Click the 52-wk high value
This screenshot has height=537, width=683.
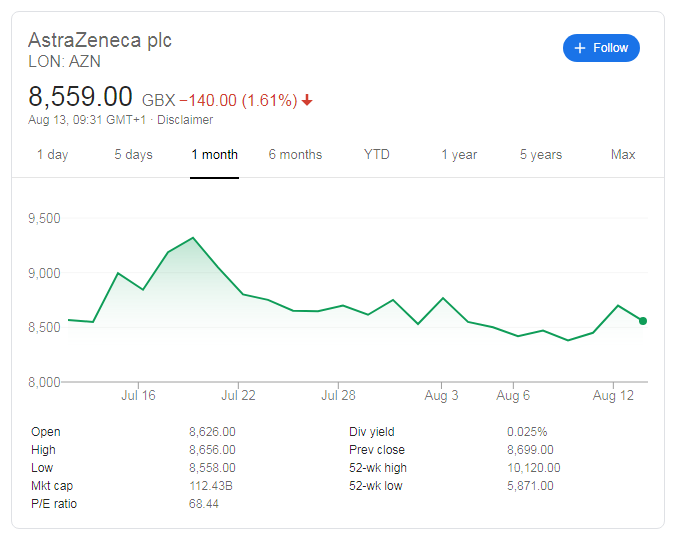point(534,468)
